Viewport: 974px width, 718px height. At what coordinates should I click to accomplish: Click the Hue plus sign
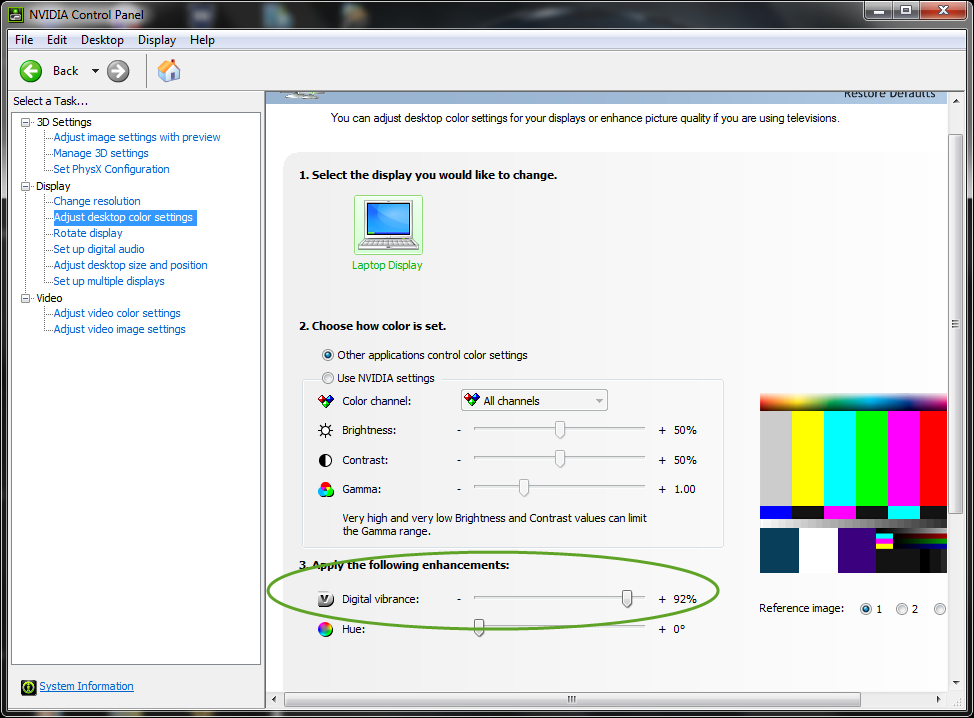662,629
